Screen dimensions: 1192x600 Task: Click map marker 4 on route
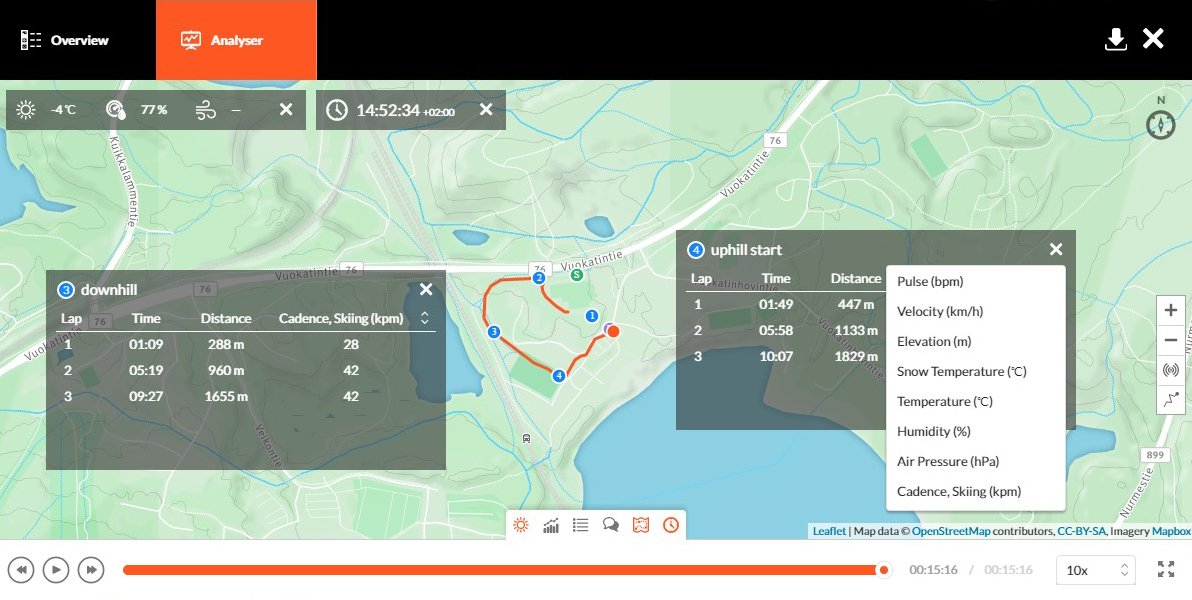point(559,376)
